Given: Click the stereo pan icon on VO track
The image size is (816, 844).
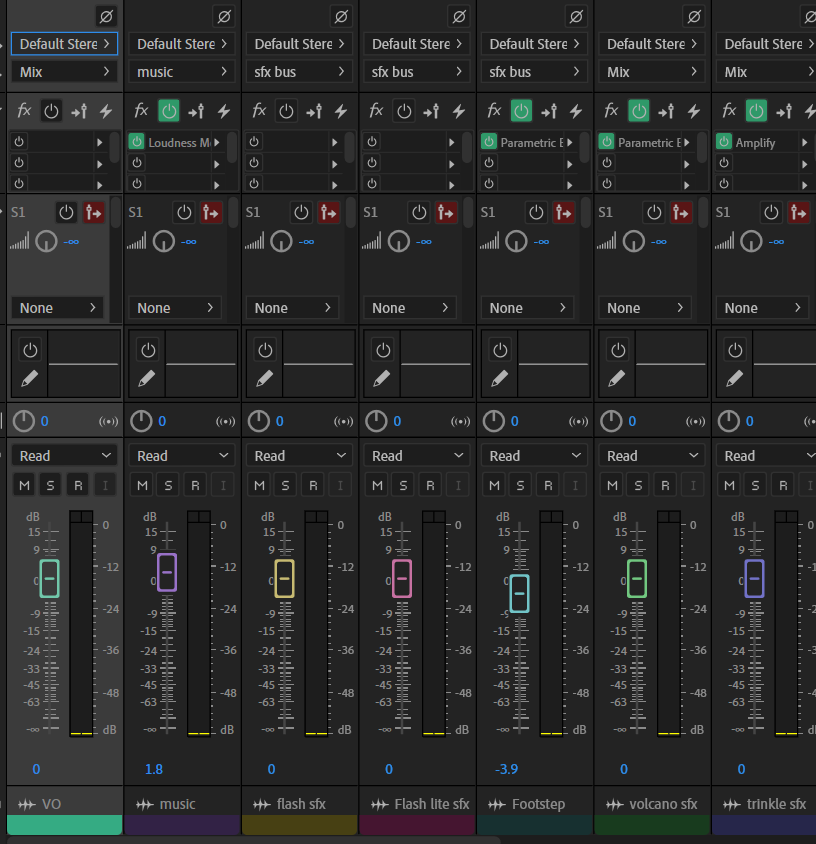Looking at the screenshot, I should point(108,421).
